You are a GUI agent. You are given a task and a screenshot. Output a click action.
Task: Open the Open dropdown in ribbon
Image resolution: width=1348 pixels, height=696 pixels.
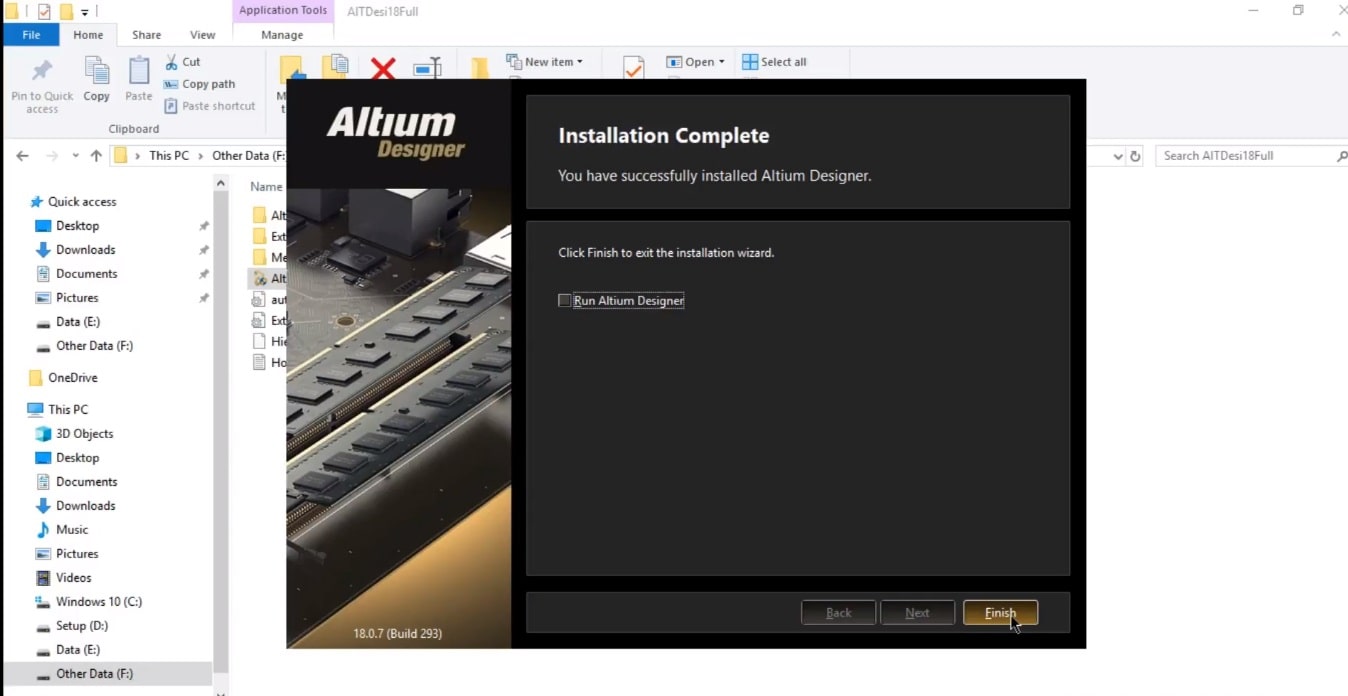(695, 62)
